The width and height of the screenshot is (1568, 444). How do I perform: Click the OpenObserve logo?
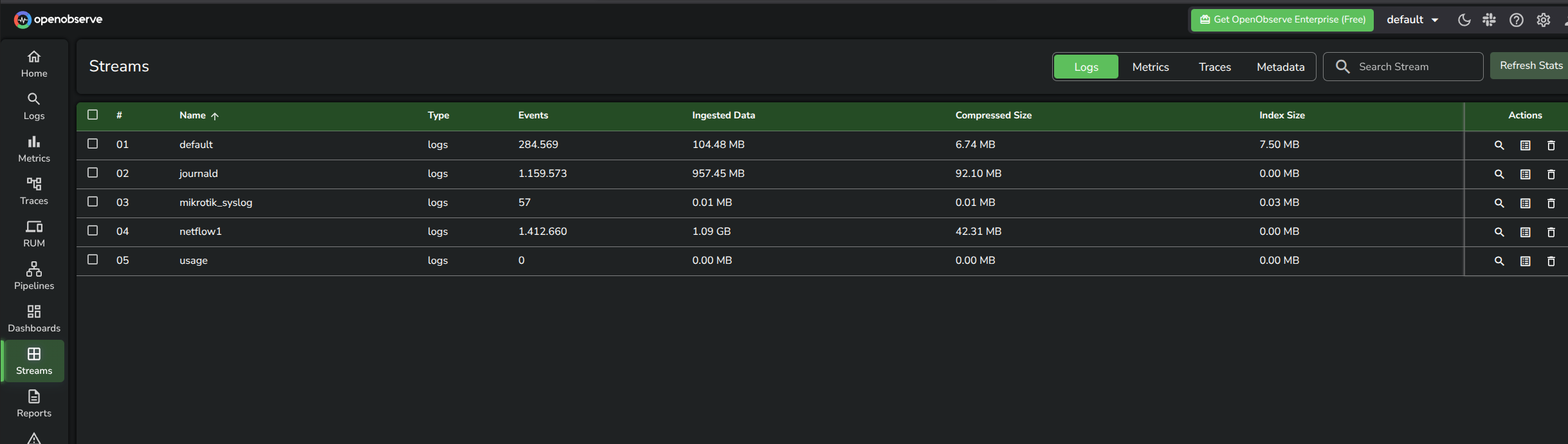pos(58,20)
